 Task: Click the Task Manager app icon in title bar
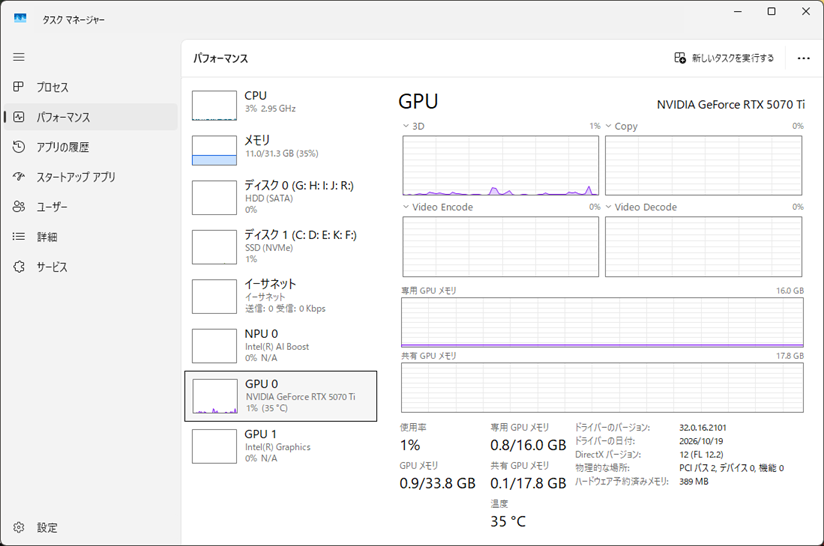point(20,18)
